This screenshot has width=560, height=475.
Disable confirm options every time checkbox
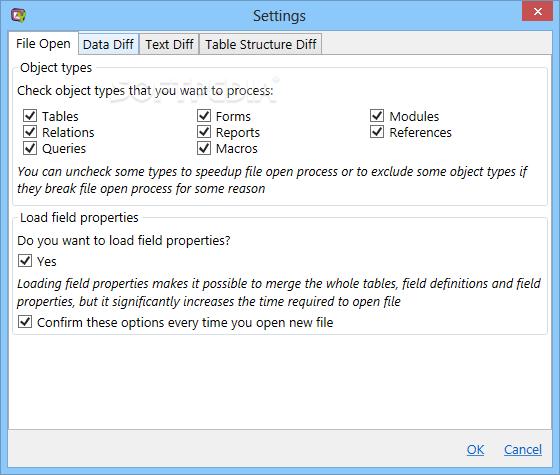point(25,322)
